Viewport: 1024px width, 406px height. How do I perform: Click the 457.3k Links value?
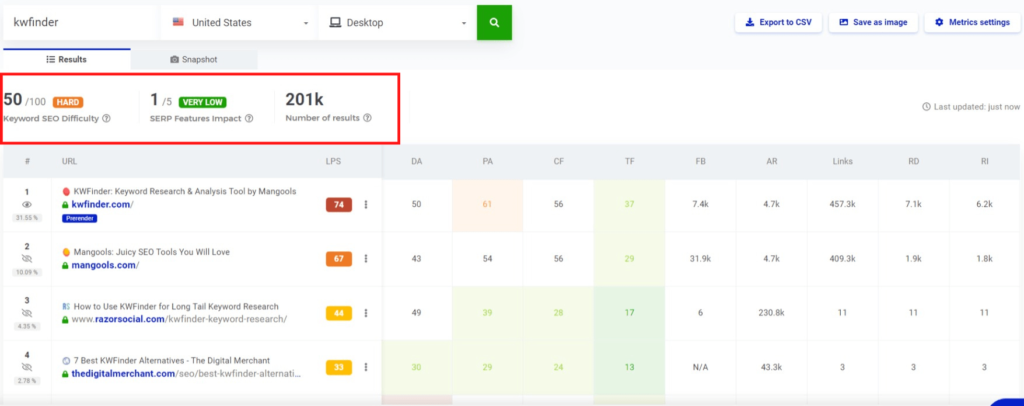tap(842, 204)
